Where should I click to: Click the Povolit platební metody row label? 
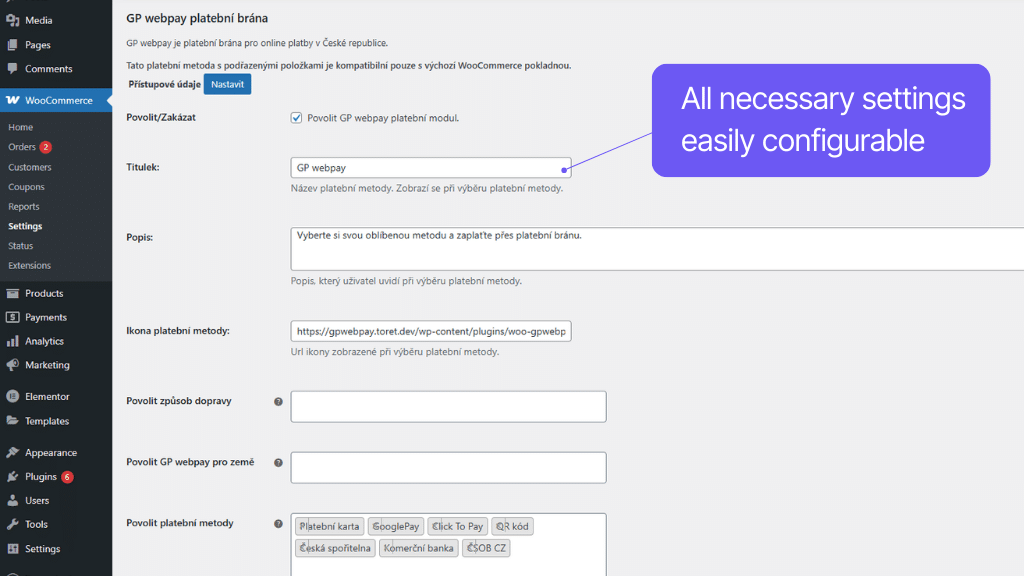[180, 523]
